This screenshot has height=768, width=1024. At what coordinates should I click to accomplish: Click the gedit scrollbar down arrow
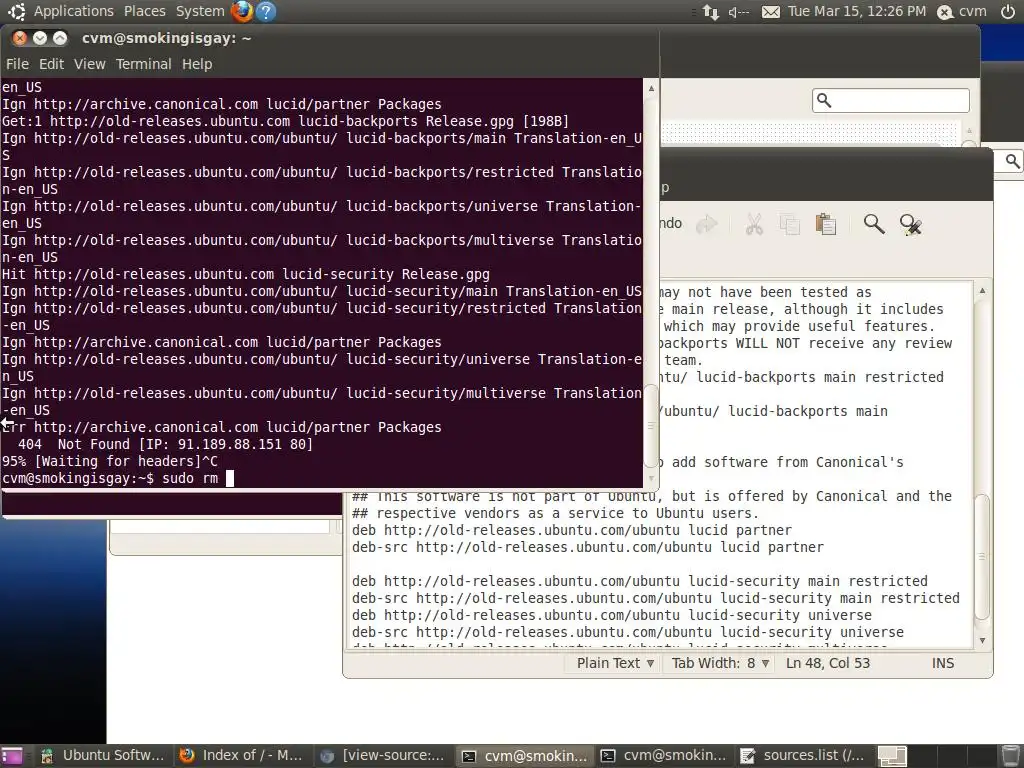982,641
